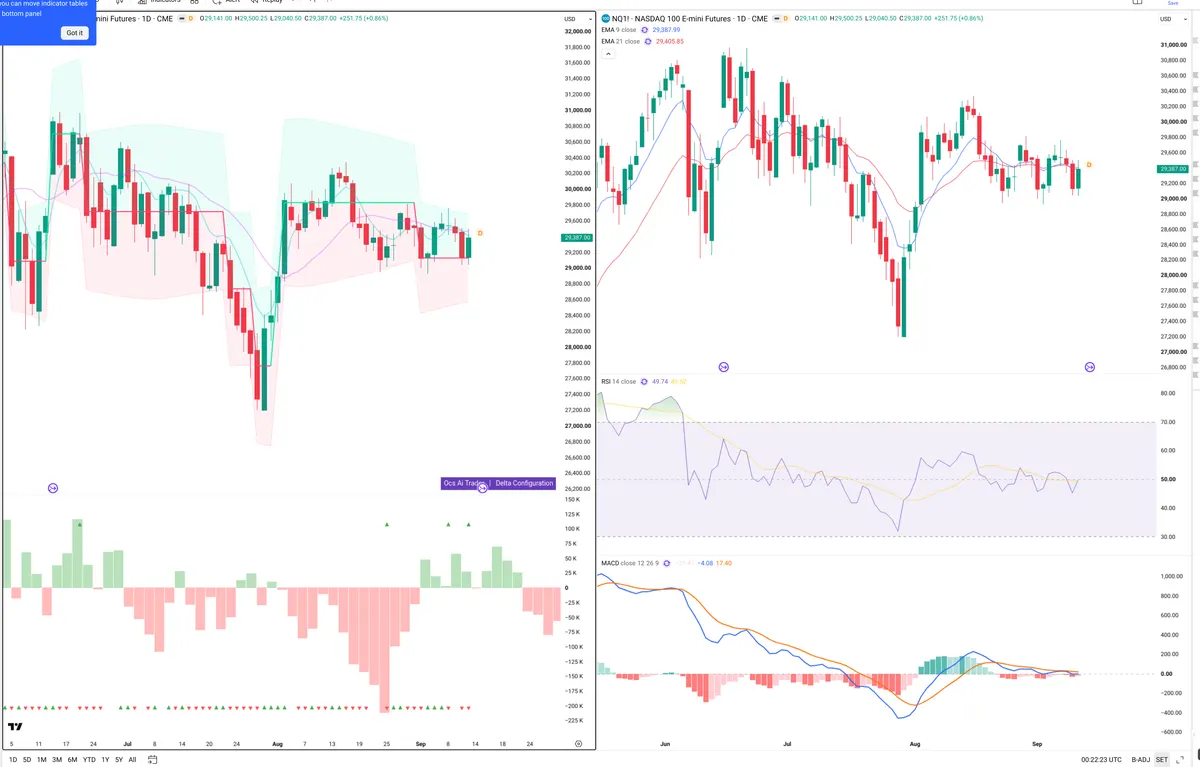This screenshot has height=767, width=1200.
Task: Click left chart purple event marker near June
Action: coord(53,488)
